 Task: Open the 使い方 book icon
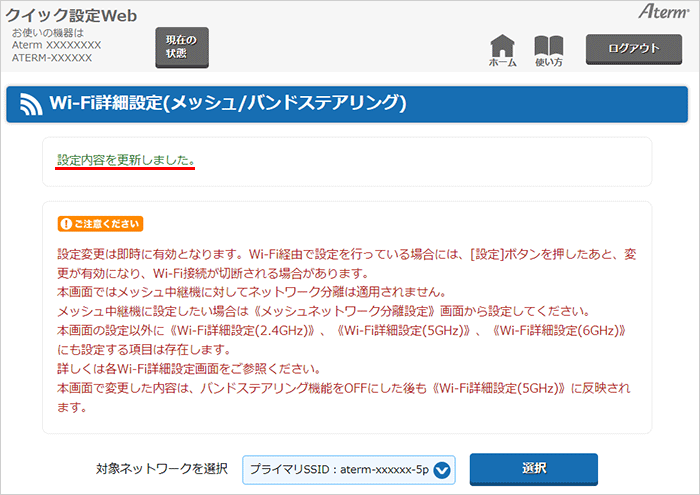tap(549, 44)
